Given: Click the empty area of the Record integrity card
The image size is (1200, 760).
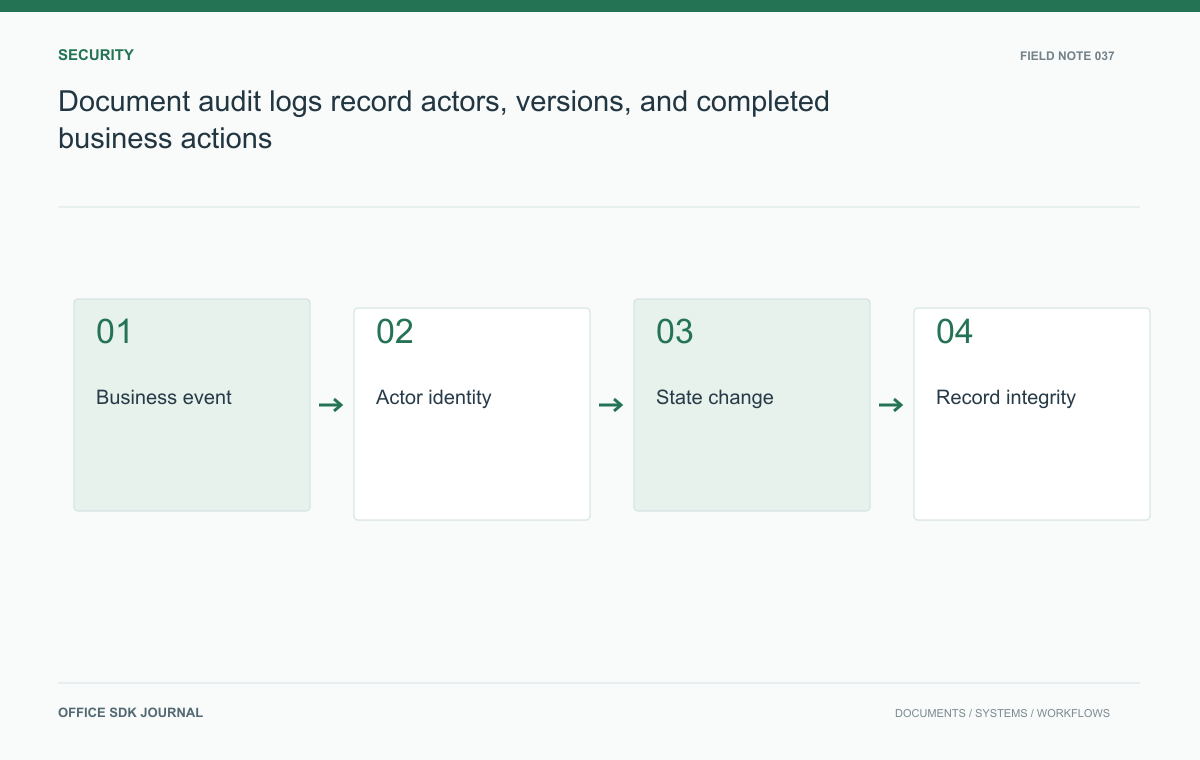Looking at the screenshot, I should [x=1032, y=465].
